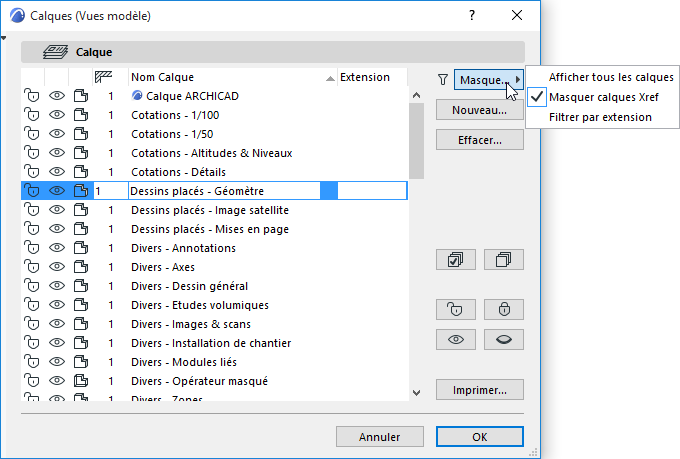Image resolution: width=680 pixels, height=459 pixels.
Task: Toggle visibility of Divers - Images & scans
Action: pos(57,324)
